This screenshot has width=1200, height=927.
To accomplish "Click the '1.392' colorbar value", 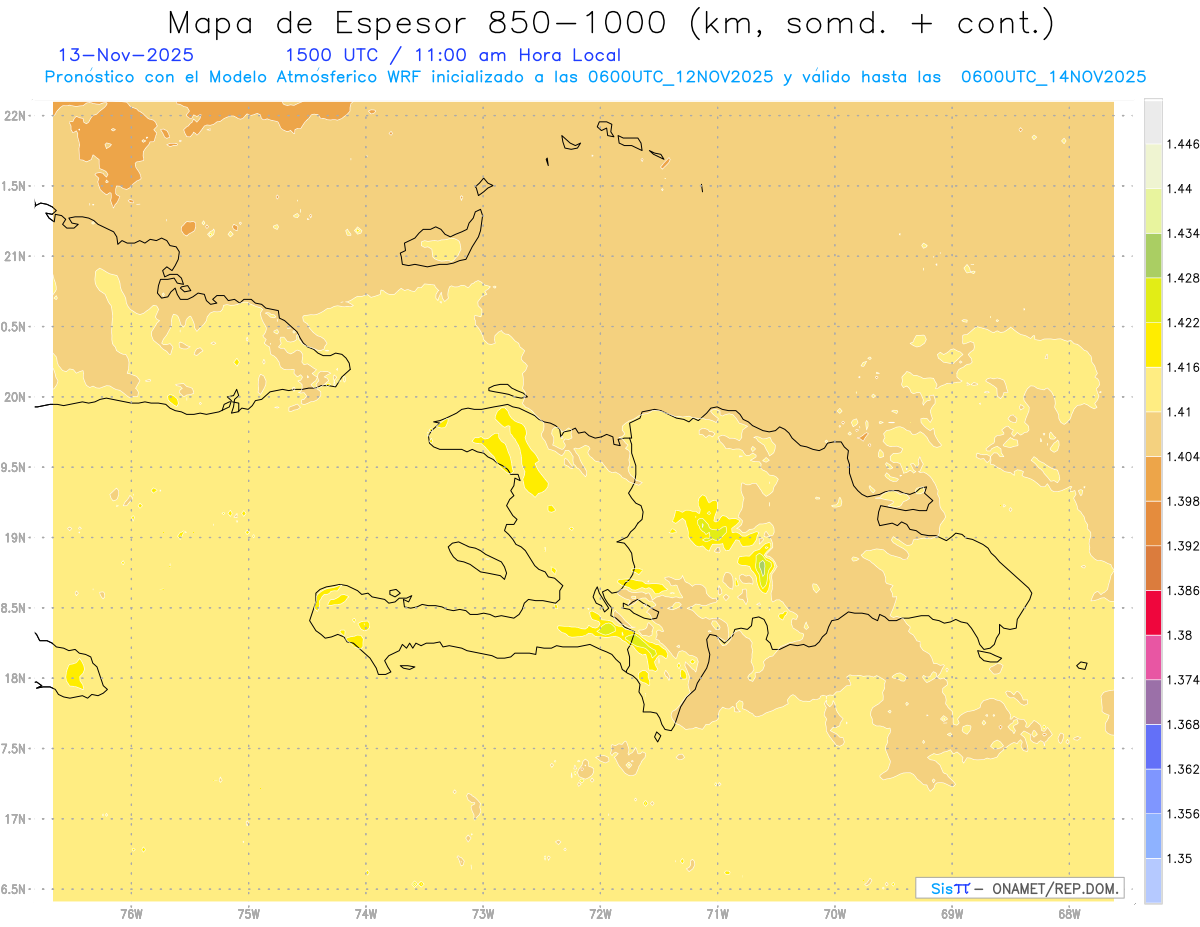I will (x=1183, y=546).
